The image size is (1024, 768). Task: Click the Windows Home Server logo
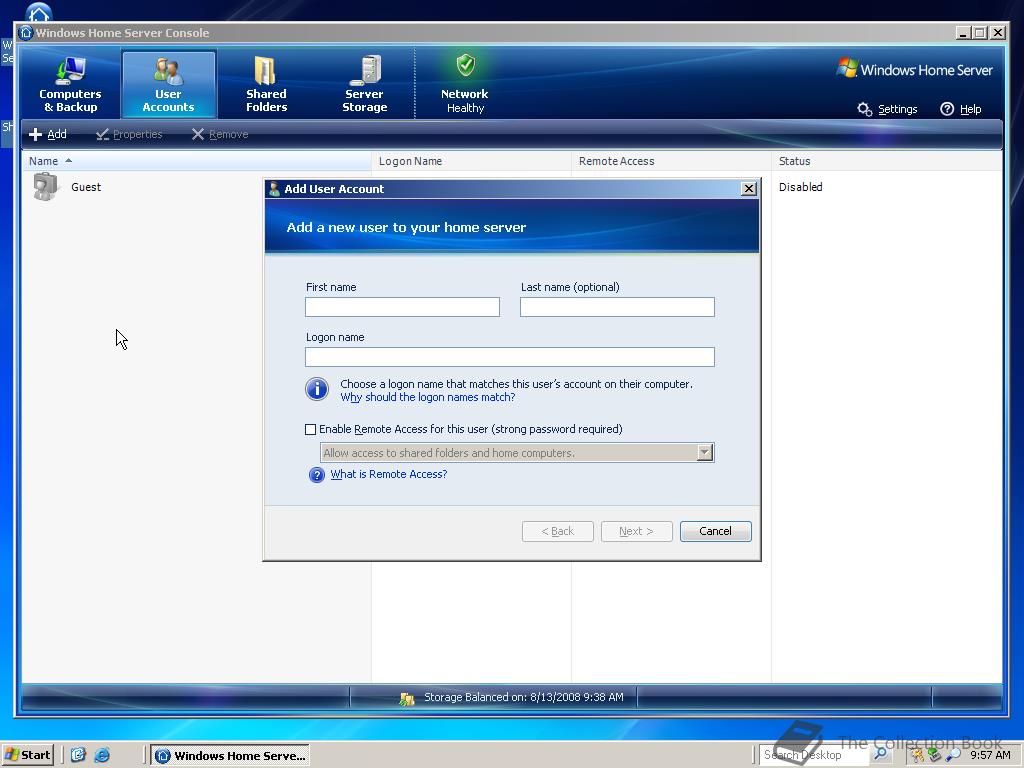tap(914, 69)
